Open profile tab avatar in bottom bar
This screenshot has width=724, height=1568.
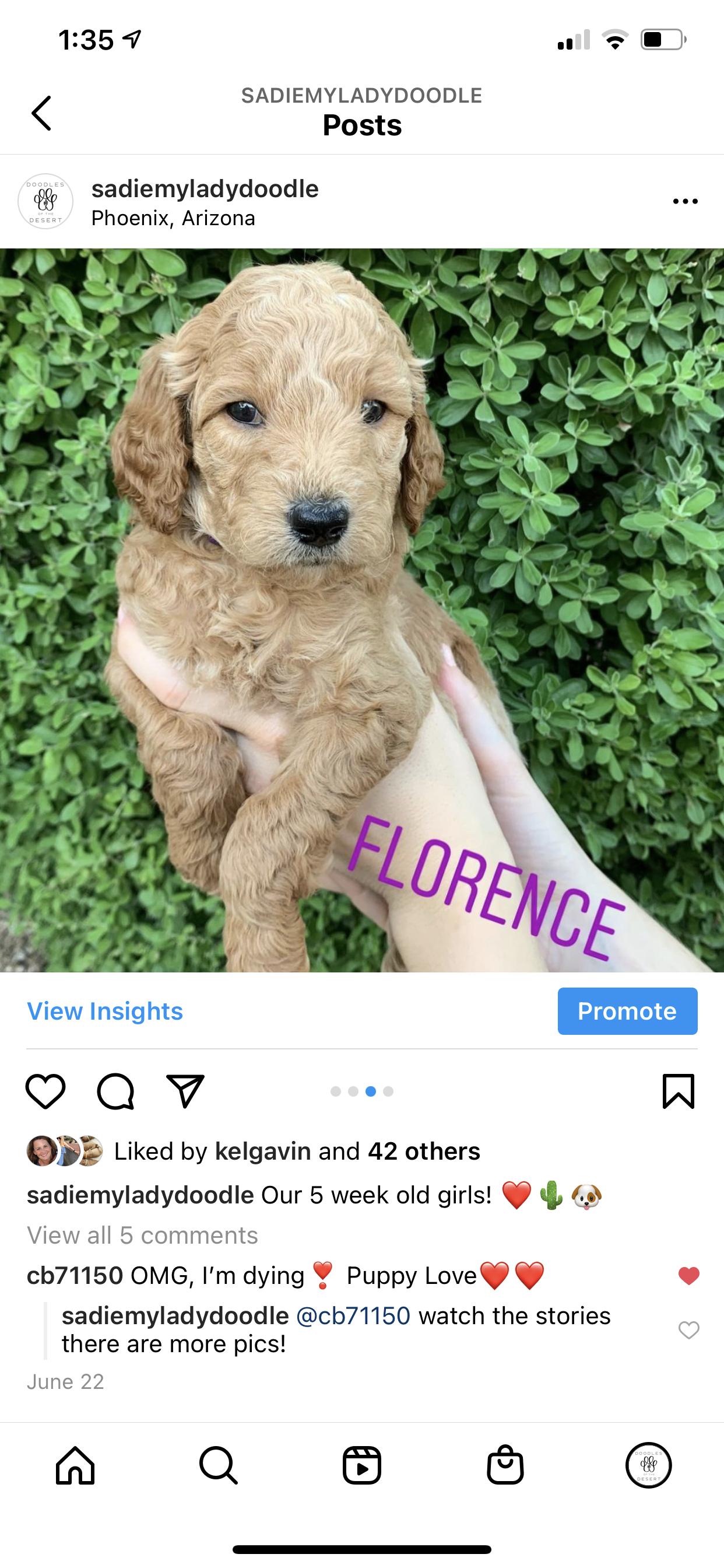click(649, 1465)
